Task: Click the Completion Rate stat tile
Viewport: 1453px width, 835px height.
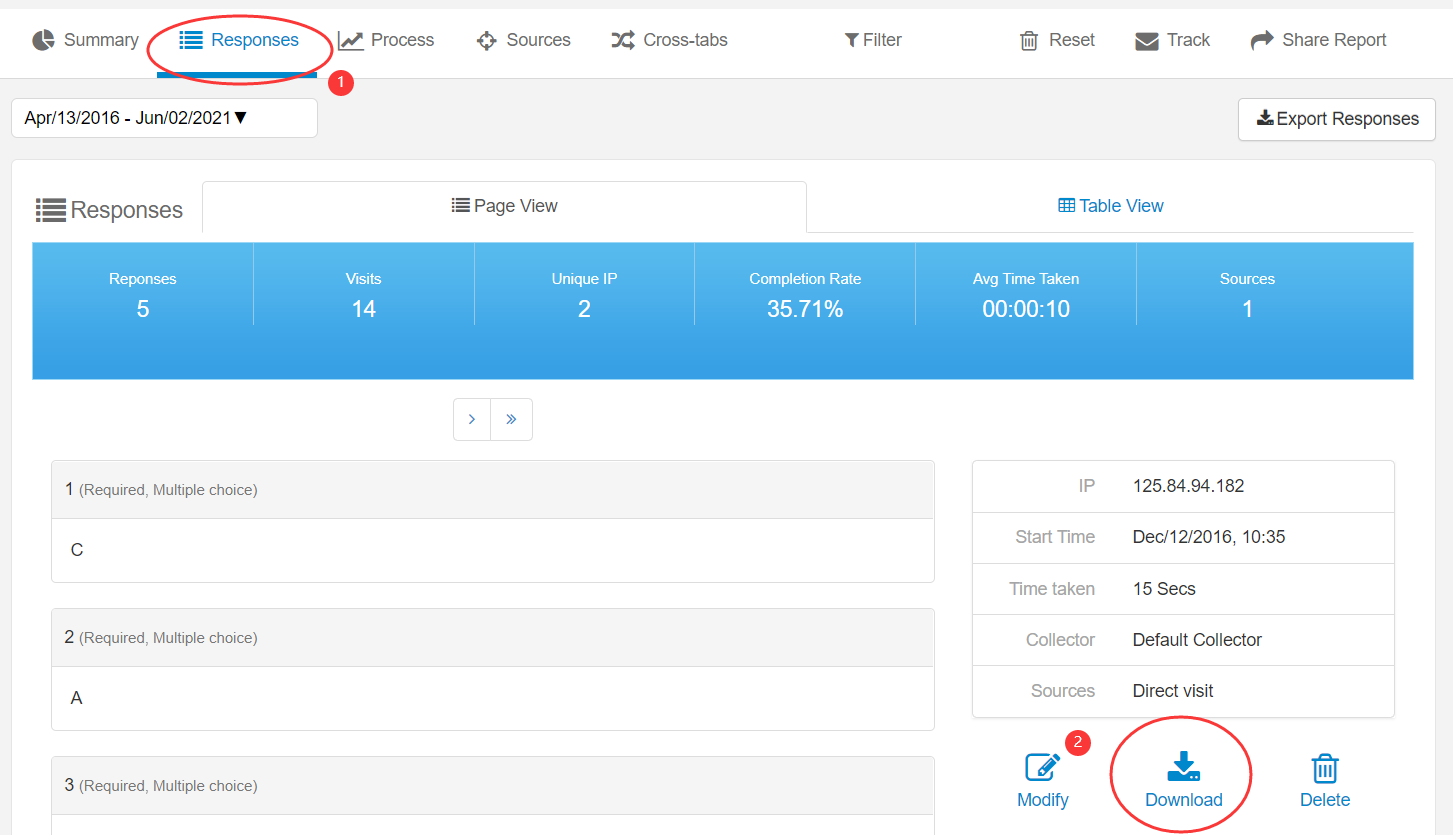Action: point(805,295)
